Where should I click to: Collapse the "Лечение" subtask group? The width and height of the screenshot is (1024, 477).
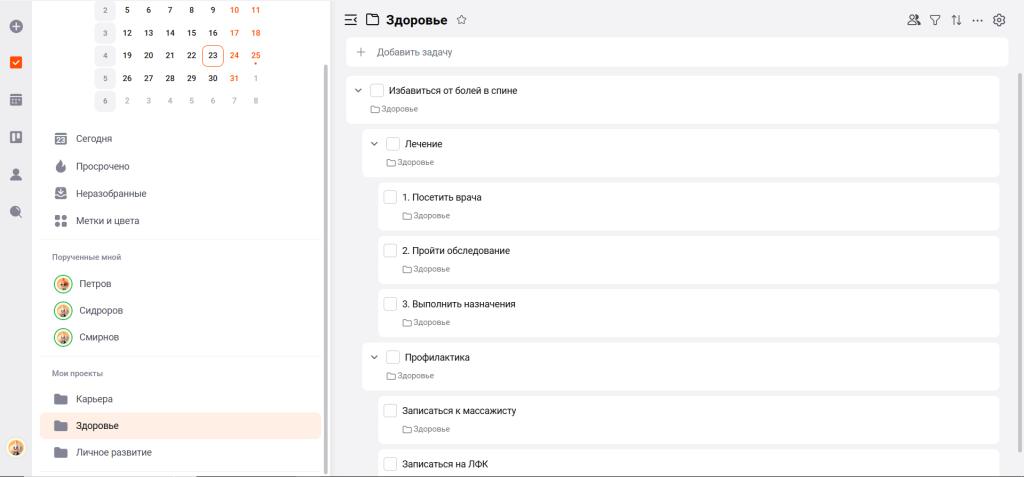374,144
